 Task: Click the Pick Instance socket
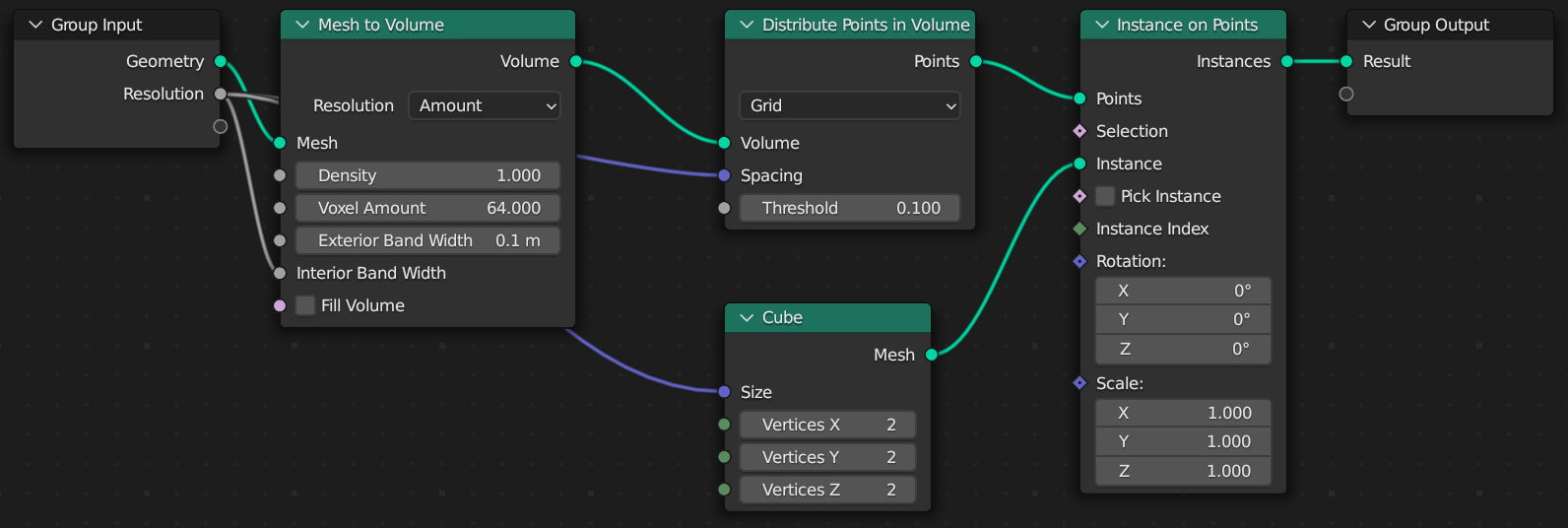(x=1079, y=196)
